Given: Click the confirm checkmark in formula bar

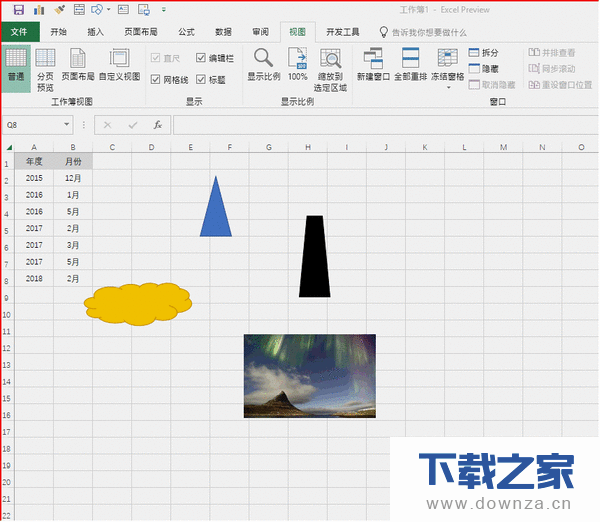Looking at the screenshot, I should [x=133, y=125].
